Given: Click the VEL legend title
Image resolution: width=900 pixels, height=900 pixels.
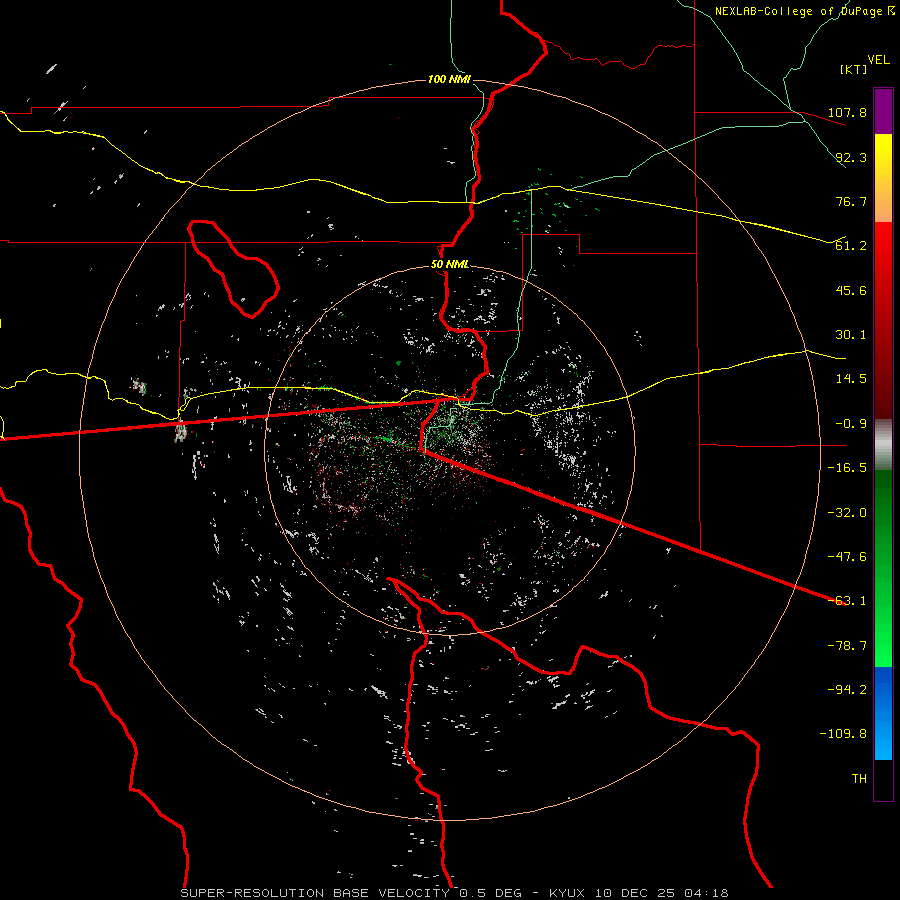Looking at the screenshot, I should click(x=878, y=60).
